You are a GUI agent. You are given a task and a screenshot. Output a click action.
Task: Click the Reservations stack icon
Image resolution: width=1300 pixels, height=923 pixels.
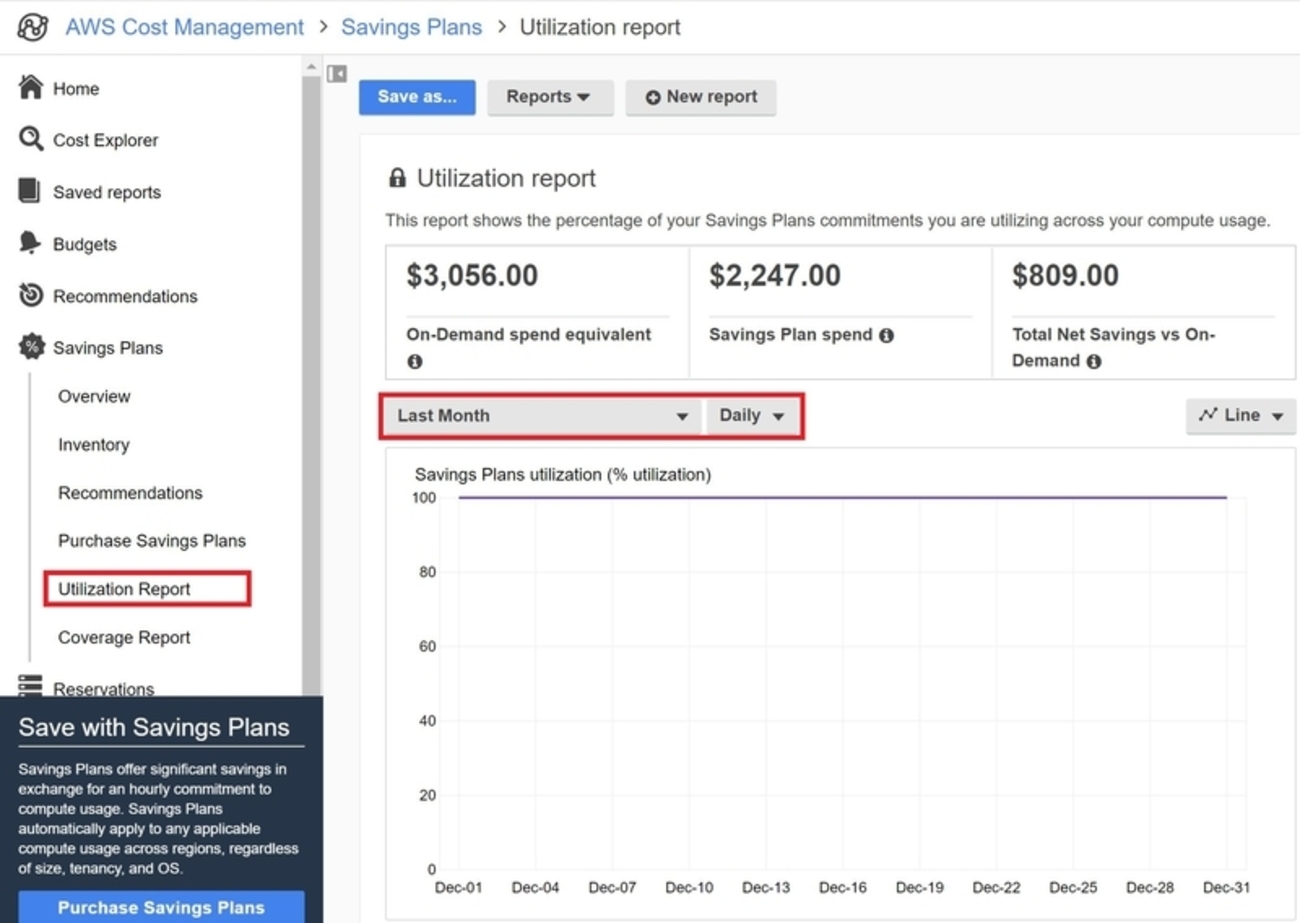click(x=30, y=686)
